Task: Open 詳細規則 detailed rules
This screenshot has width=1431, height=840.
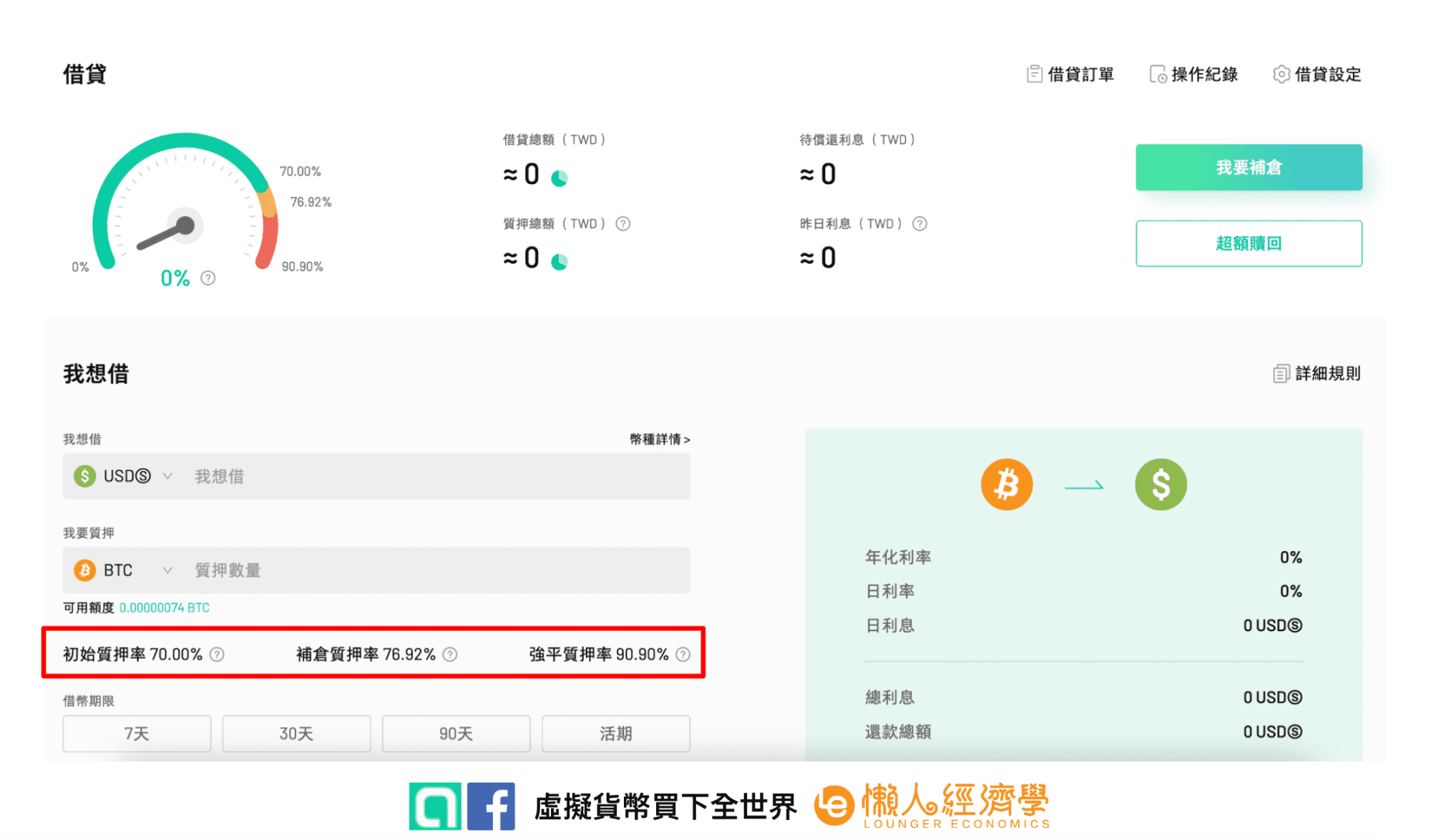Action: point(1317,373)
